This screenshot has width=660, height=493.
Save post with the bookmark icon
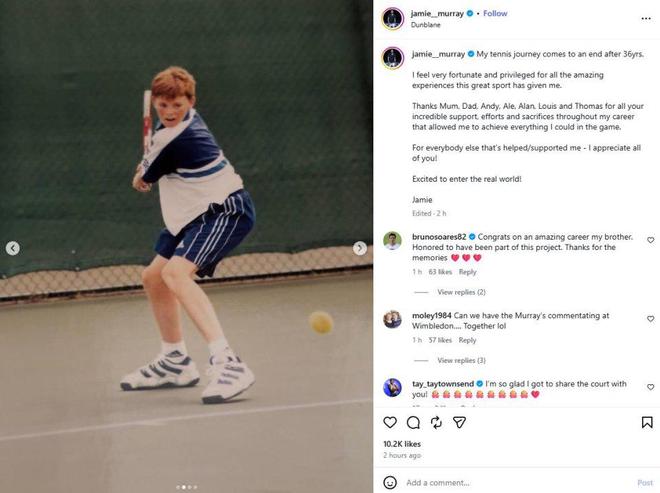[648, 423]
